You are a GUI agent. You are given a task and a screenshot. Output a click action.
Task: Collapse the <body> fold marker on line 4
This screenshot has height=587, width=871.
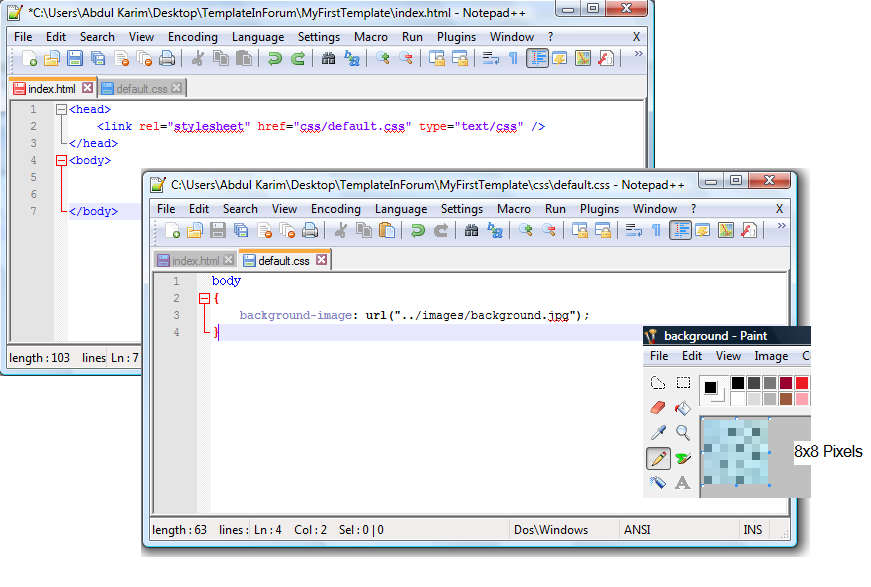tap(62, 160)
